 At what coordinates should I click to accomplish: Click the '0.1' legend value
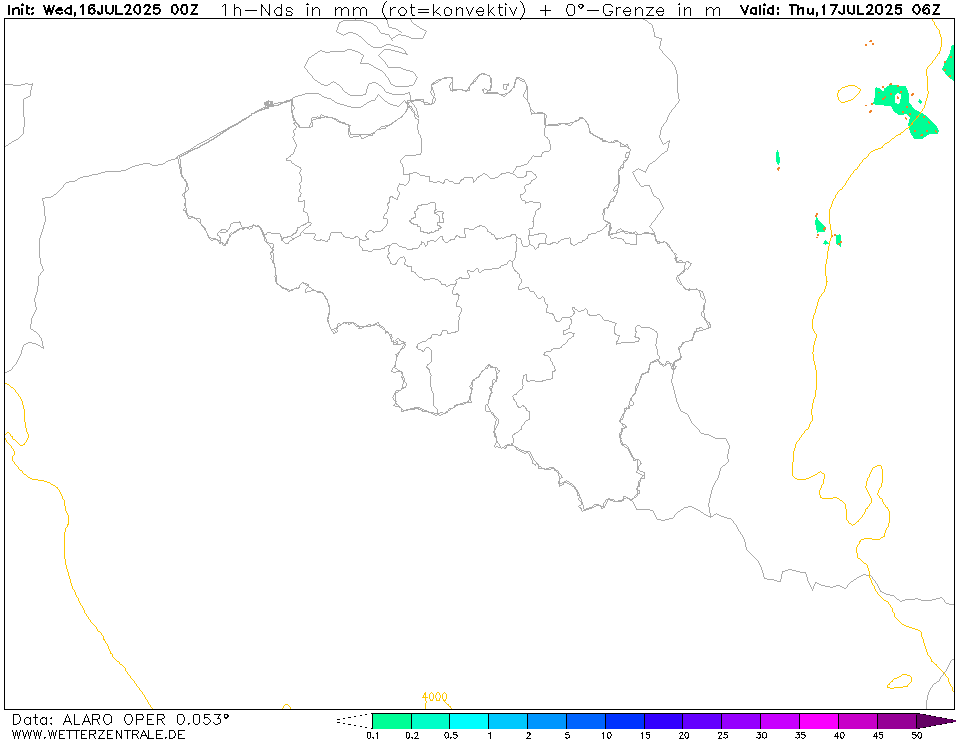[x=372, y=735]
